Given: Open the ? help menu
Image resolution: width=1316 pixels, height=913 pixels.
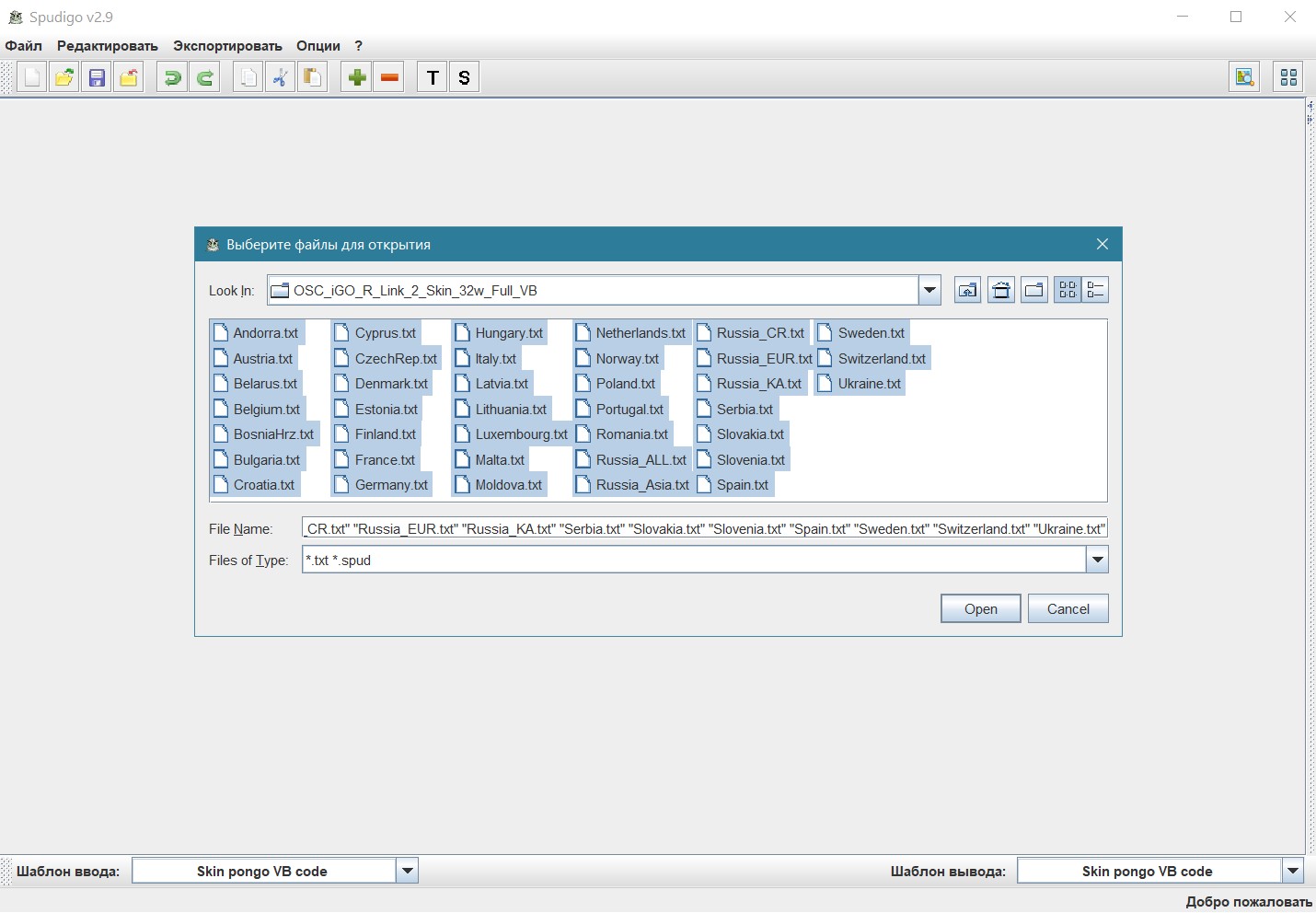Looking at the screenshot, I should [358, 45].
